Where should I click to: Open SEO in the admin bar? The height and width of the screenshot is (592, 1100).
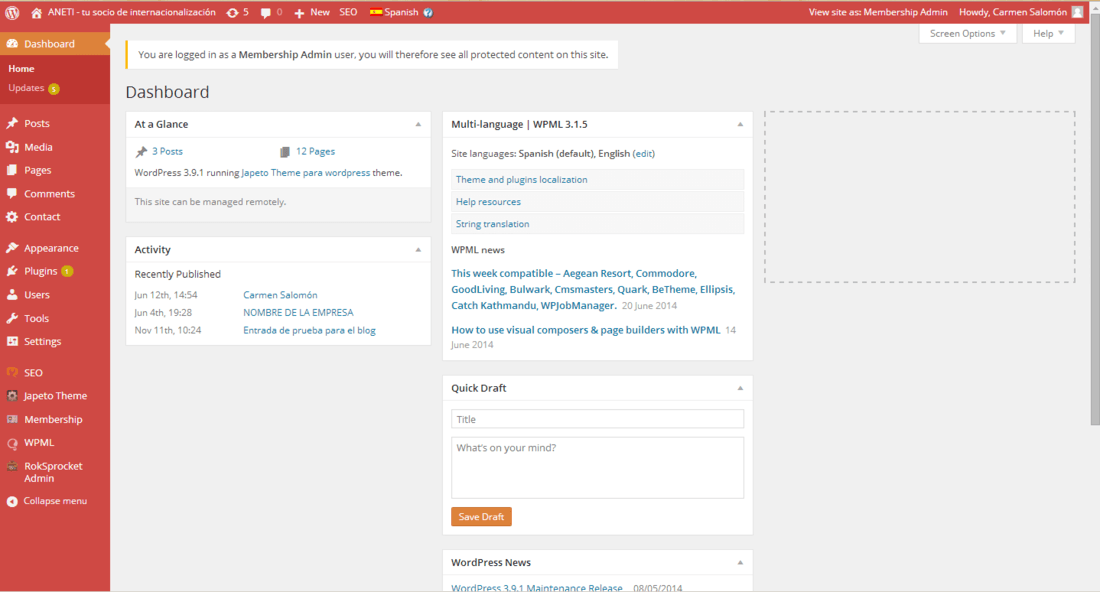(x=348, y=12)
